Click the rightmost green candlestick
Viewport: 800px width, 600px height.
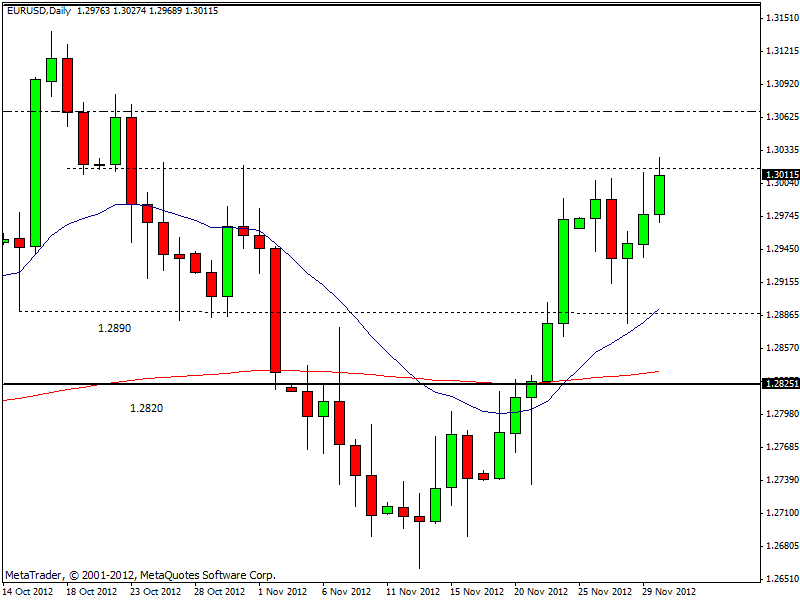point(660,194)
